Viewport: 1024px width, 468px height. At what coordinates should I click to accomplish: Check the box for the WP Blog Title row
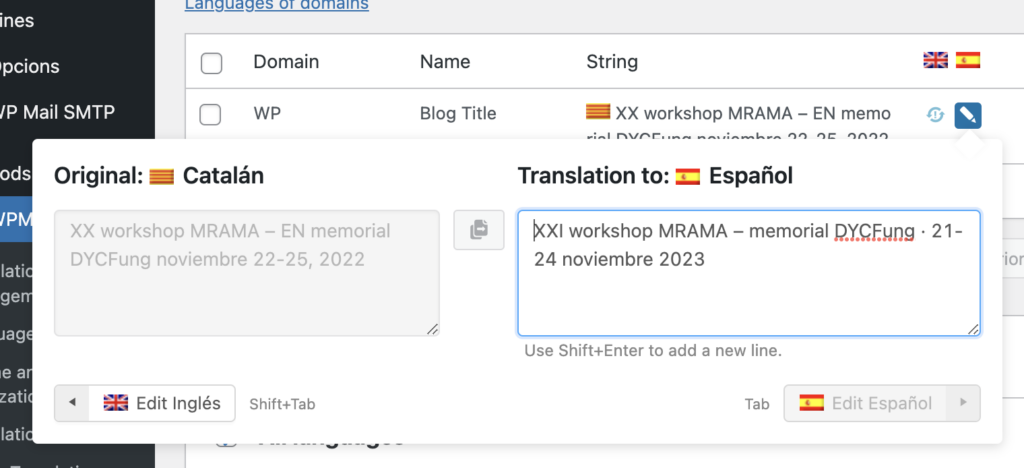click(x=211, y=115)
